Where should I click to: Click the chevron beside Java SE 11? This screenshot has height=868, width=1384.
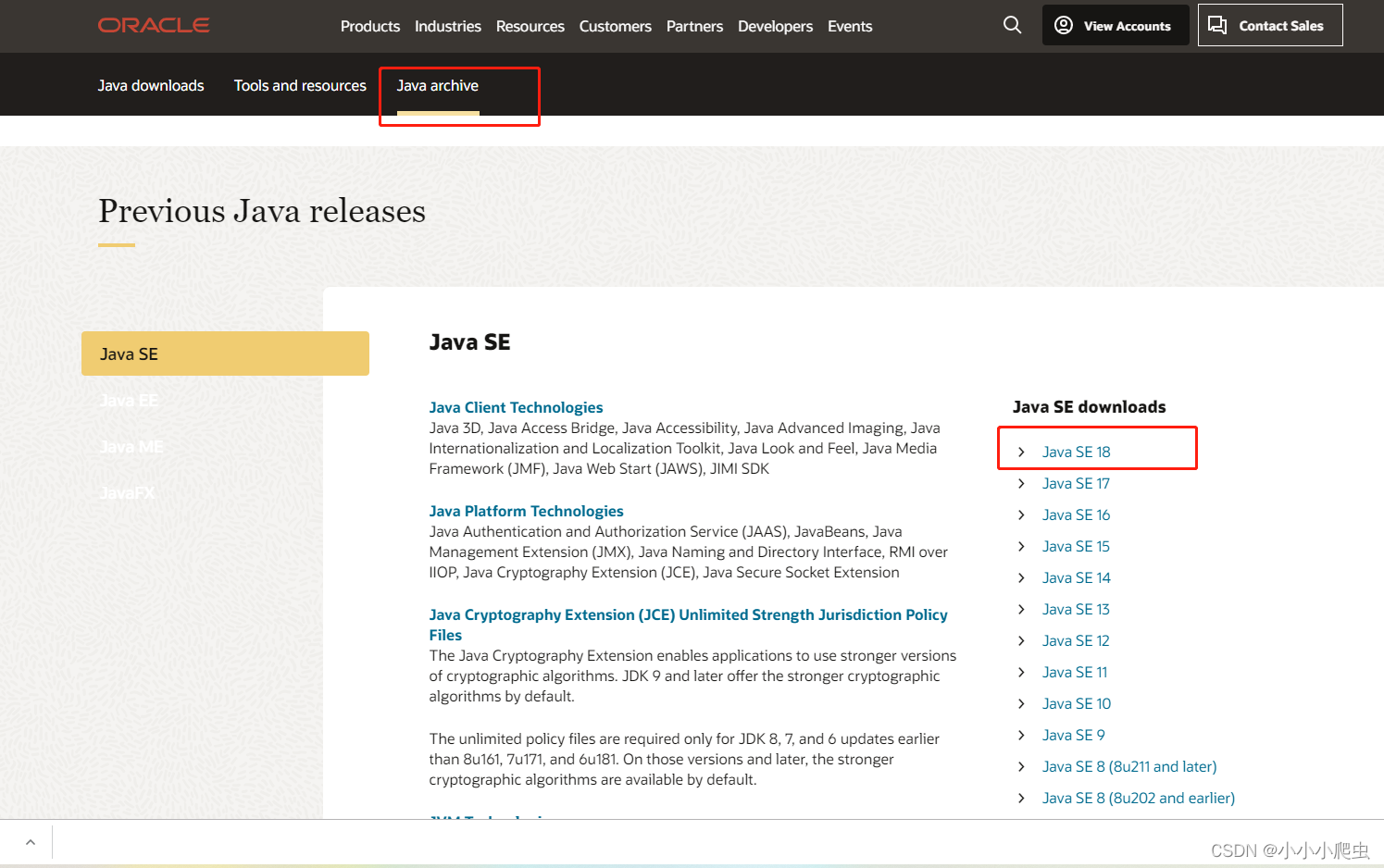[1021, 672]
